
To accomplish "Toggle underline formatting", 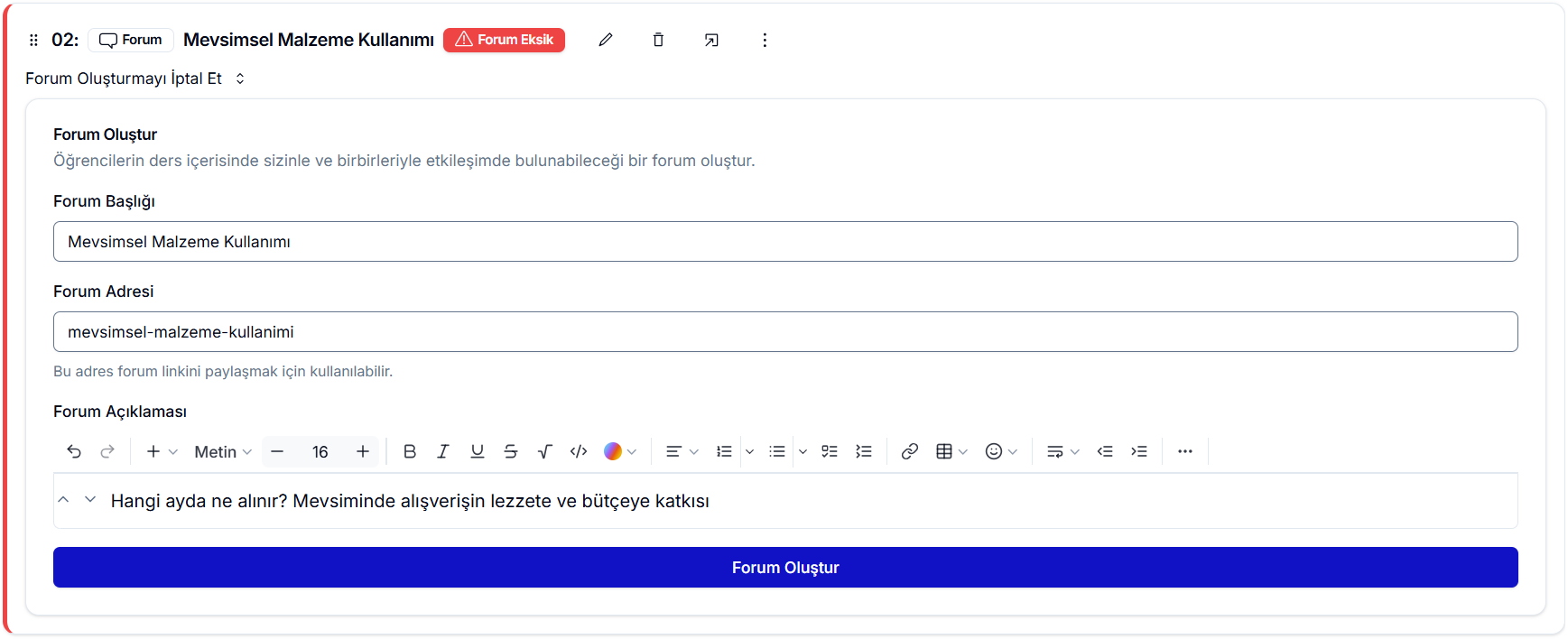I will coord(478,451).
